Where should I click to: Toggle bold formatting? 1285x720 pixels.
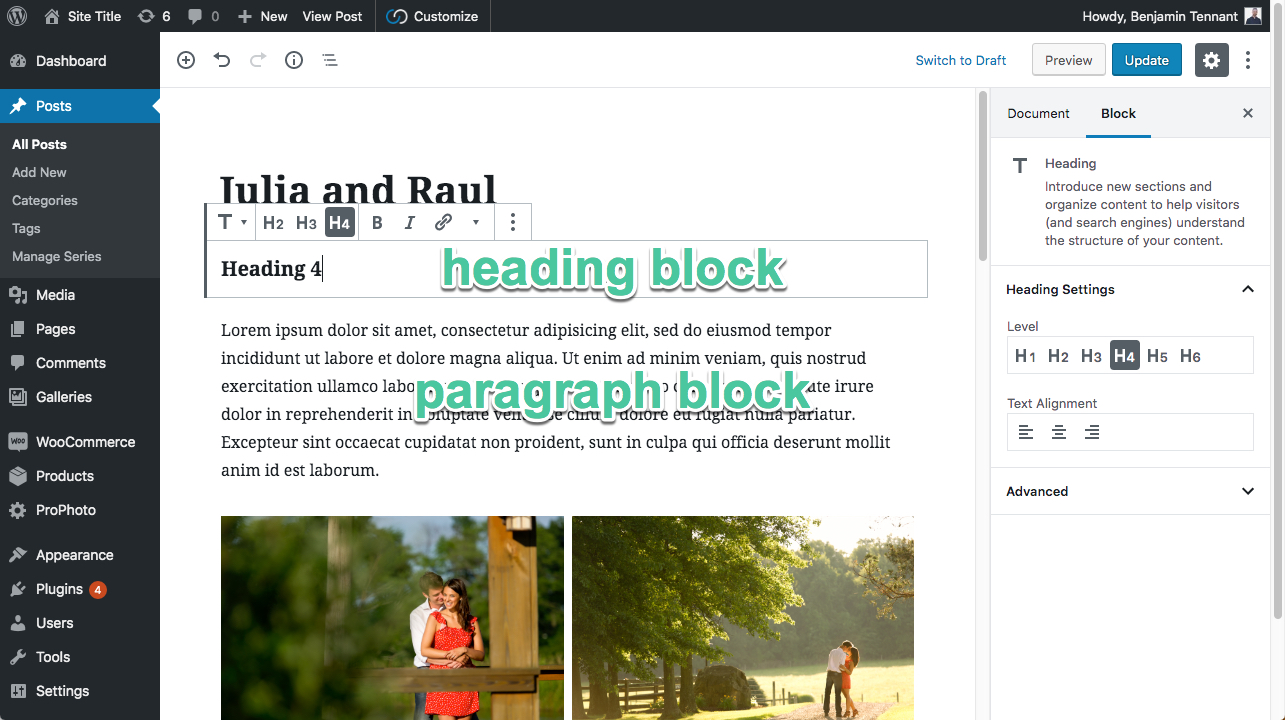377,222
